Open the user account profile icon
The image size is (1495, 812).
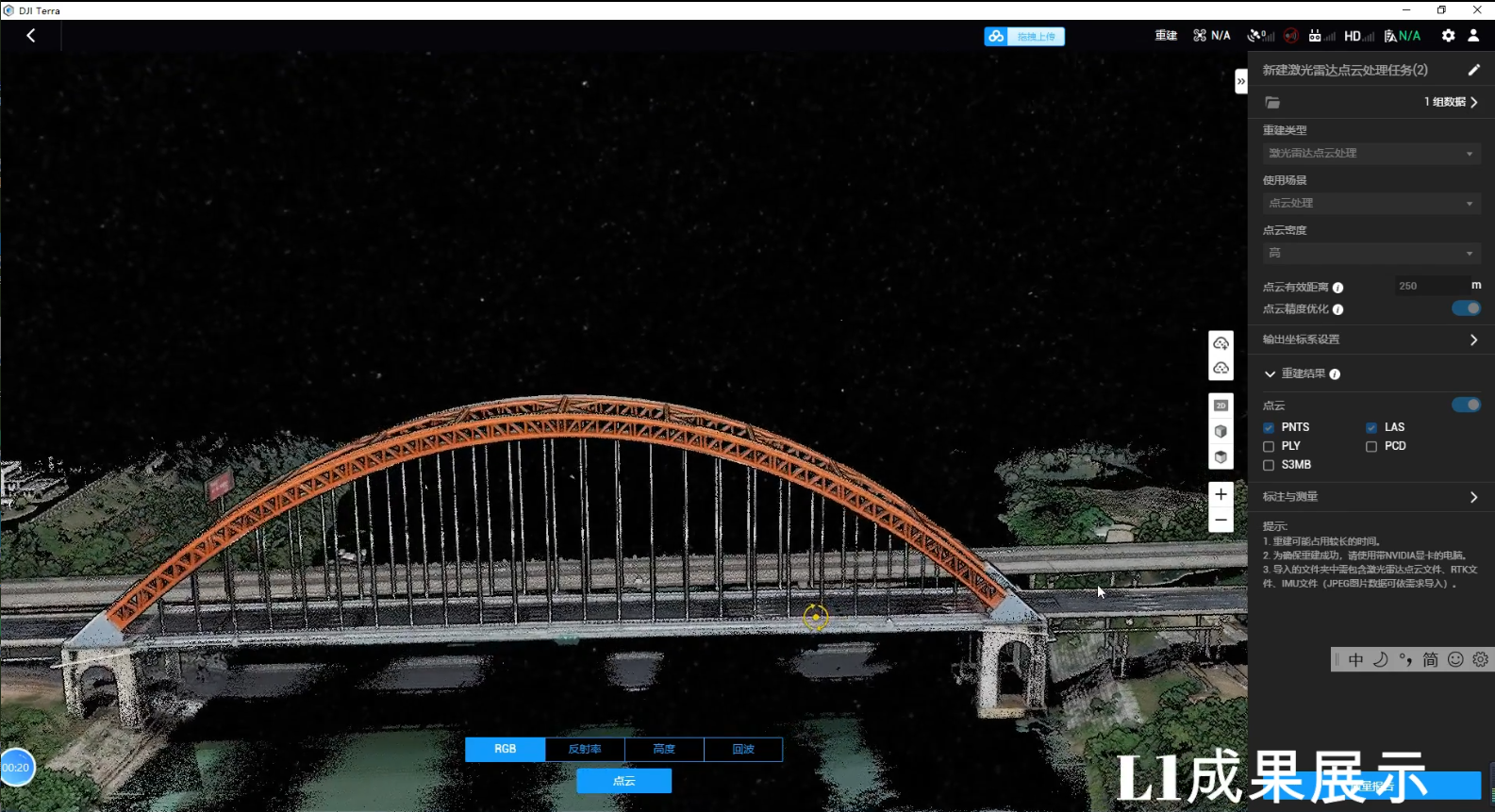1473,36
